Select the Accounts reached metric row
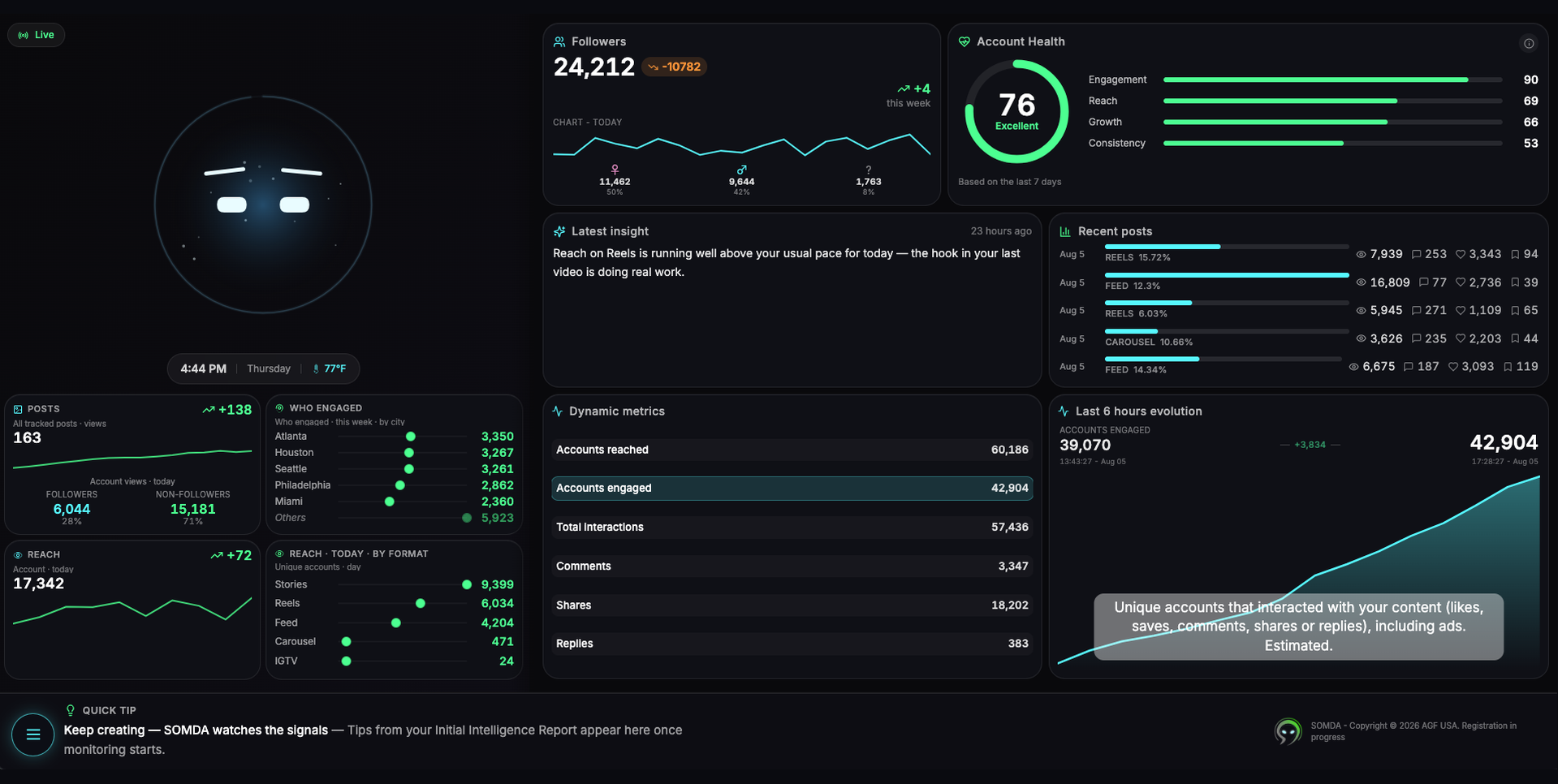This screenshot has width=1558, height=784. point(792,450)
